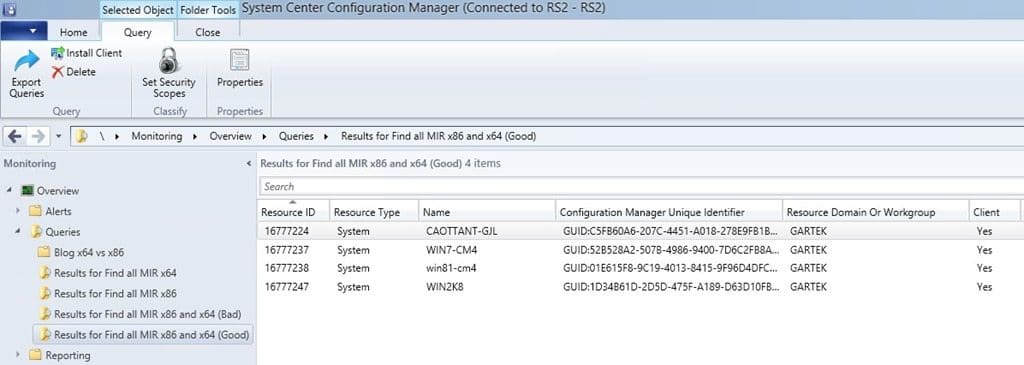This screenshot has height=365, width=1024.
Task: Sort by the Name column header
Action: (487, 212)
